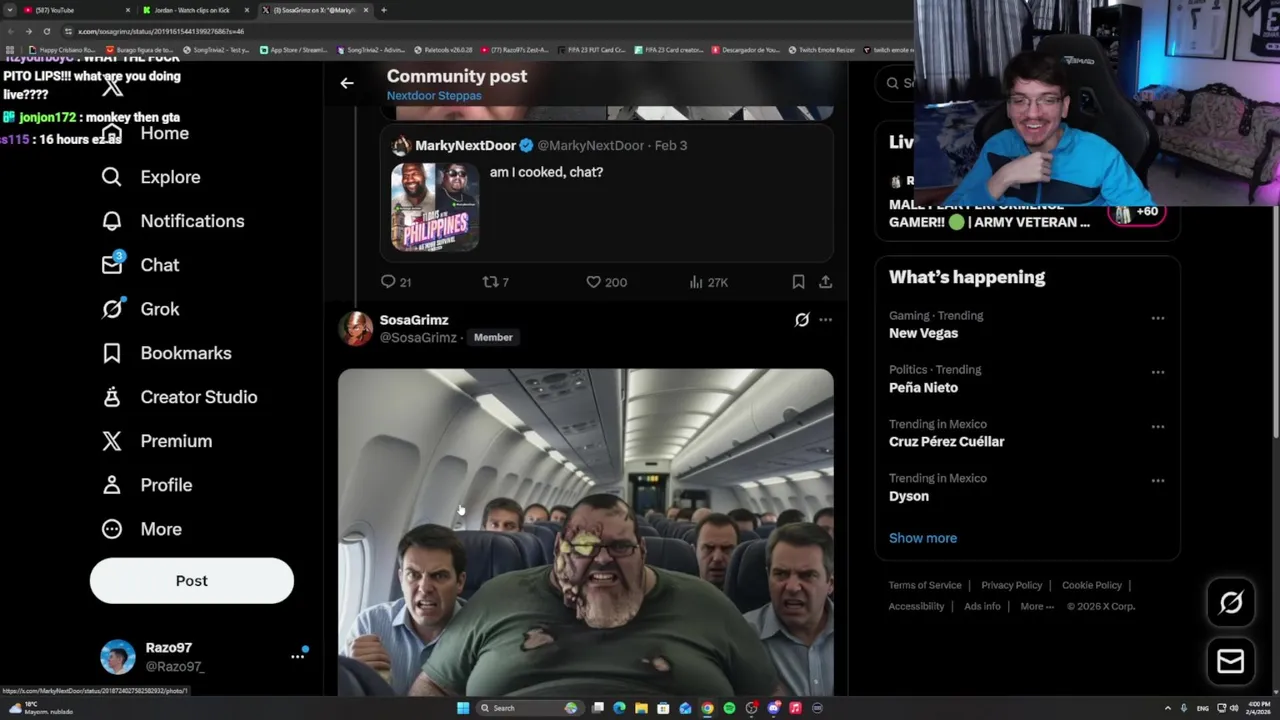Open New Vegas trending topic
1280x720 pixels.
pyautogui.click(x=923, y=333)
